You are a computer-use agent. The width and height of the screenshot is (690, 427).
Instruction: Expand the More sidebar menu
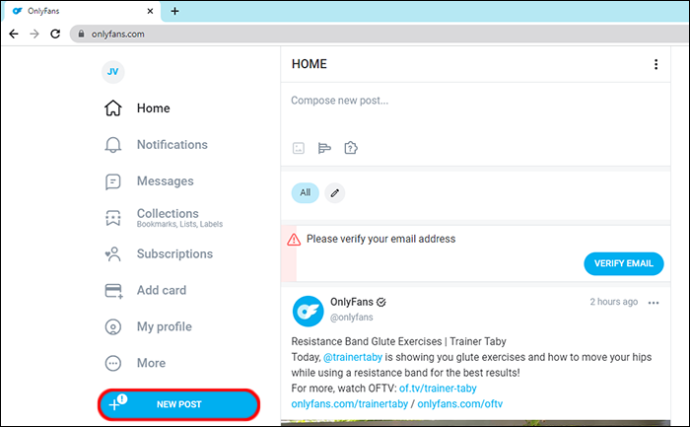(x=151, y=363)
